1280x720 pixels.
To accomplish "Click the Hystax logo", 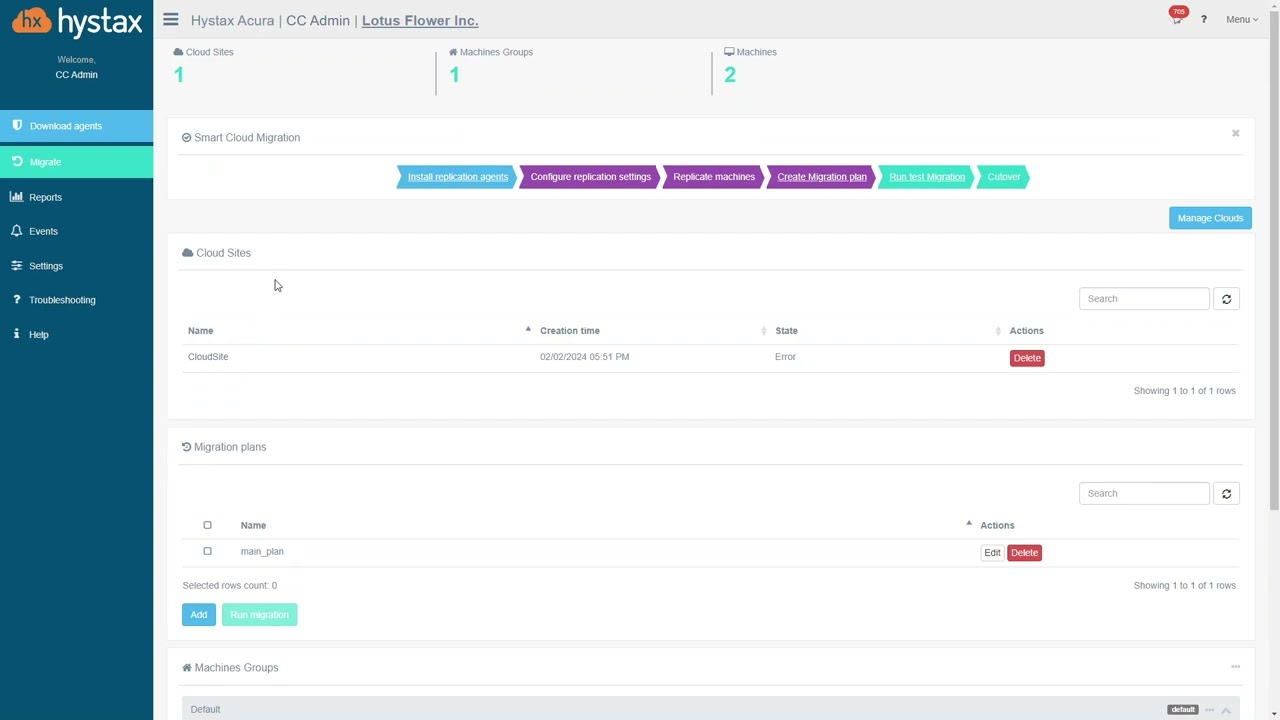I will [77, 21].
